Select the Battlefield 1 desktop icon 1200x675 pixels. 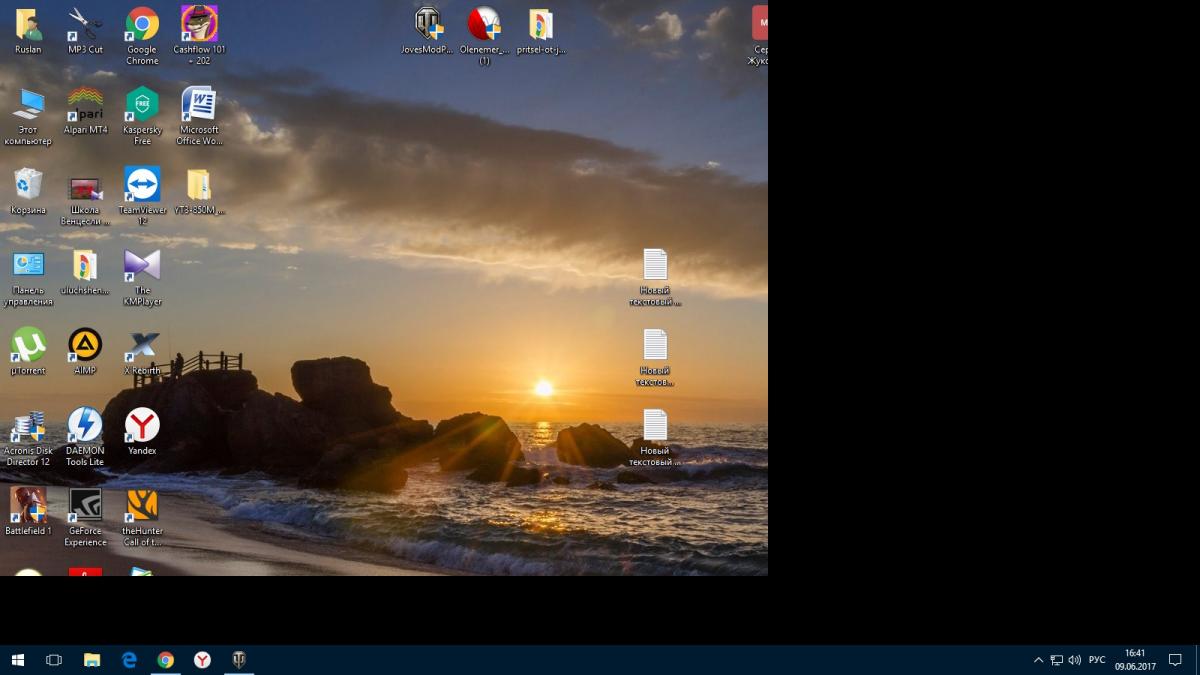tap(28, 506)
